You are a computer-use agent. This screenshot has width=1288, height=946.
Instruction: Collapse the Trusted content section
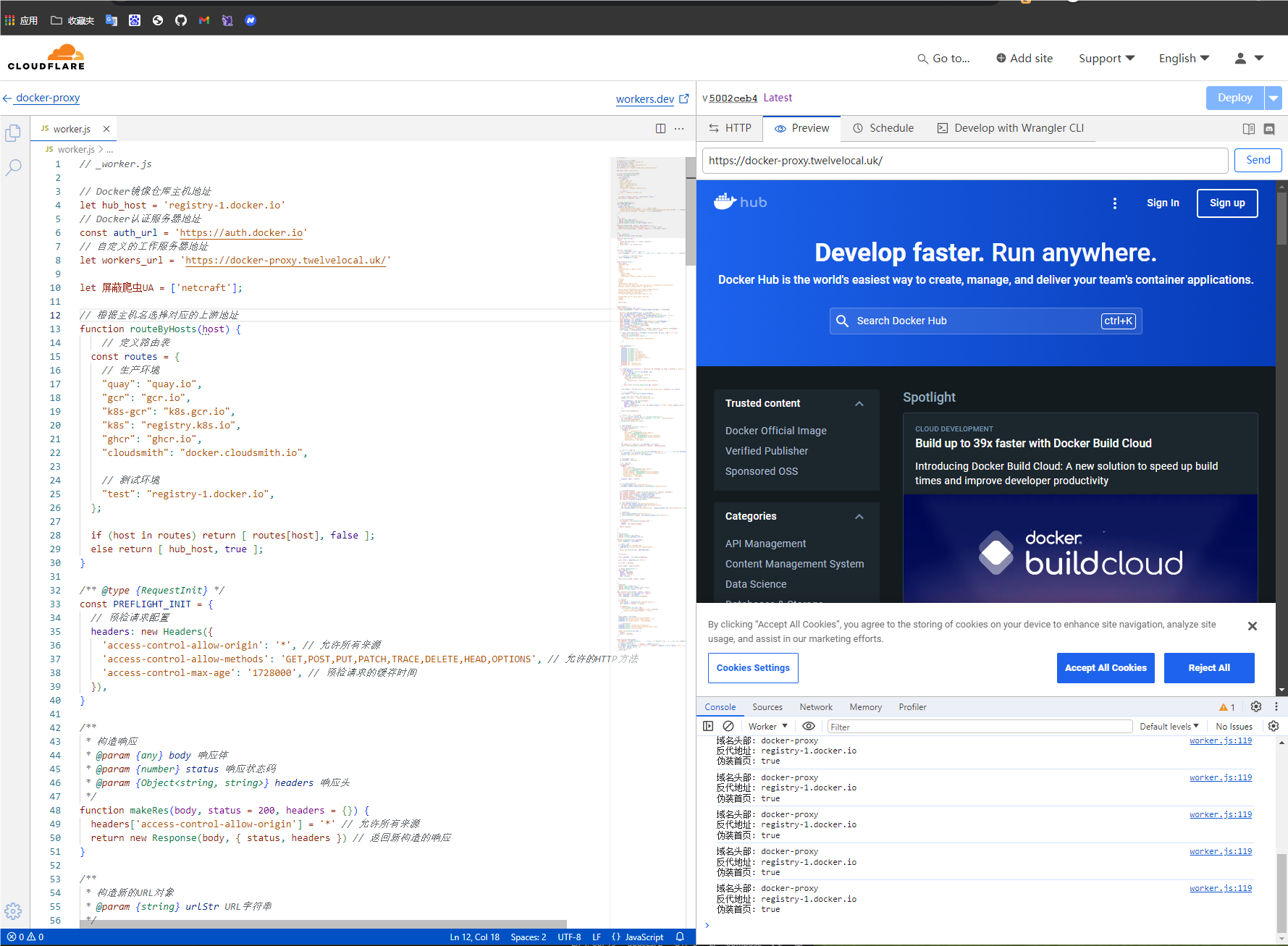tap(859, 404)
